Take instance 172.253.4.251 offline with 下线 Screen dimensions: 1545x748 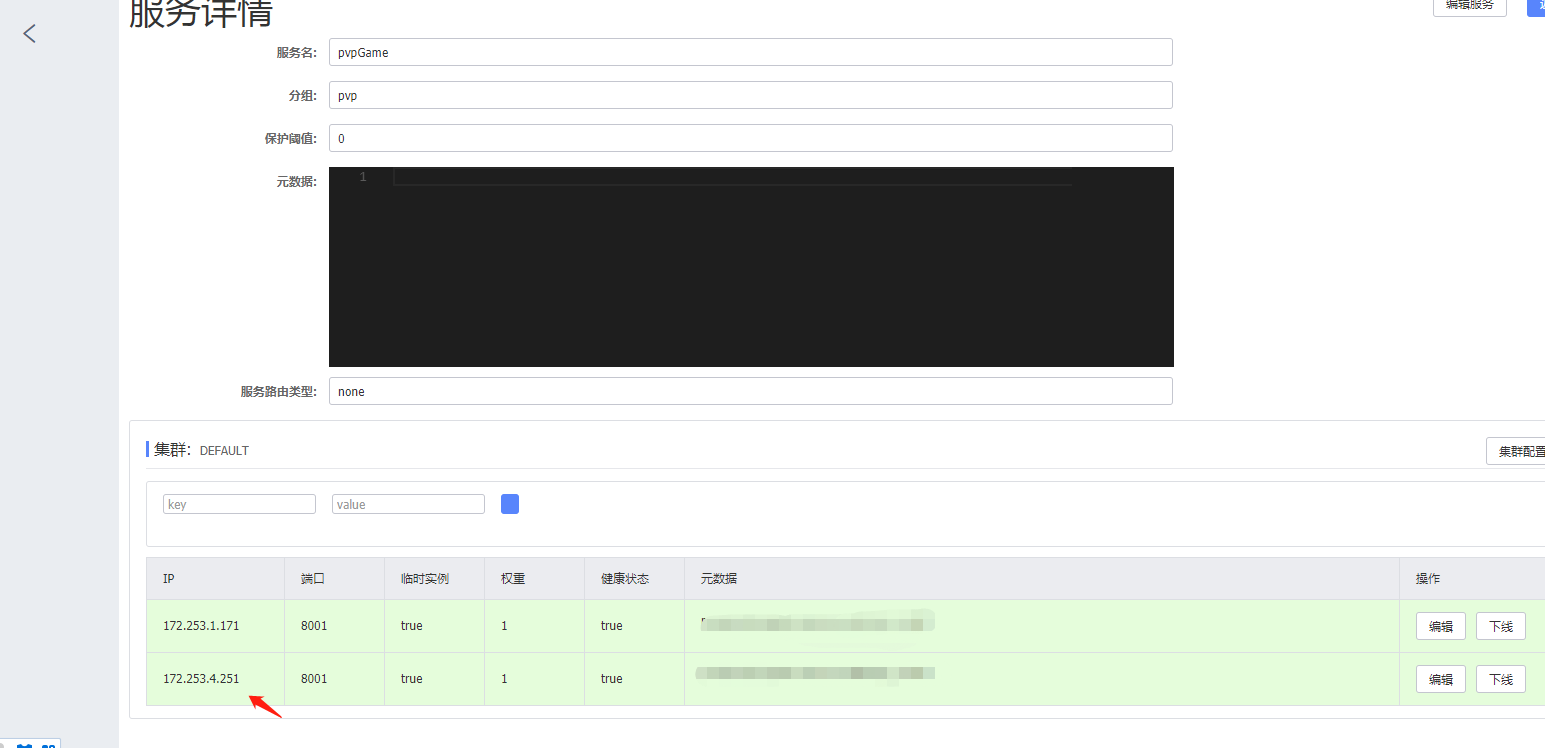[x=1501, y=679]
